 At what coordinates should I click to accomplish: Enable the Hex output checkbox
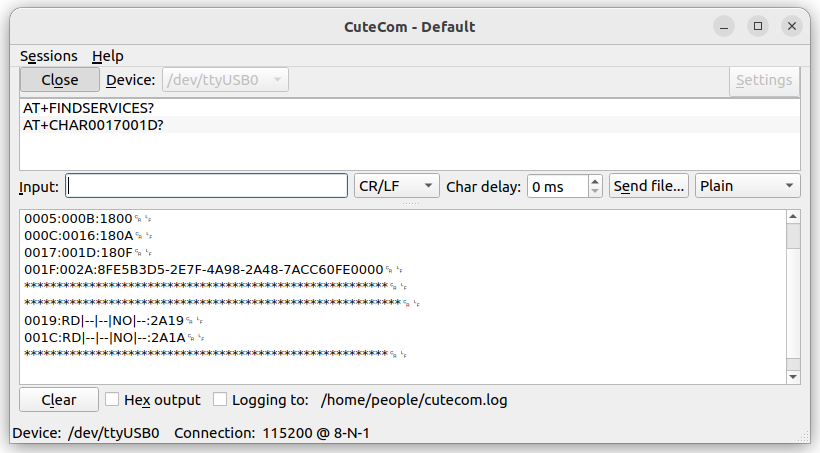[111, 400]
